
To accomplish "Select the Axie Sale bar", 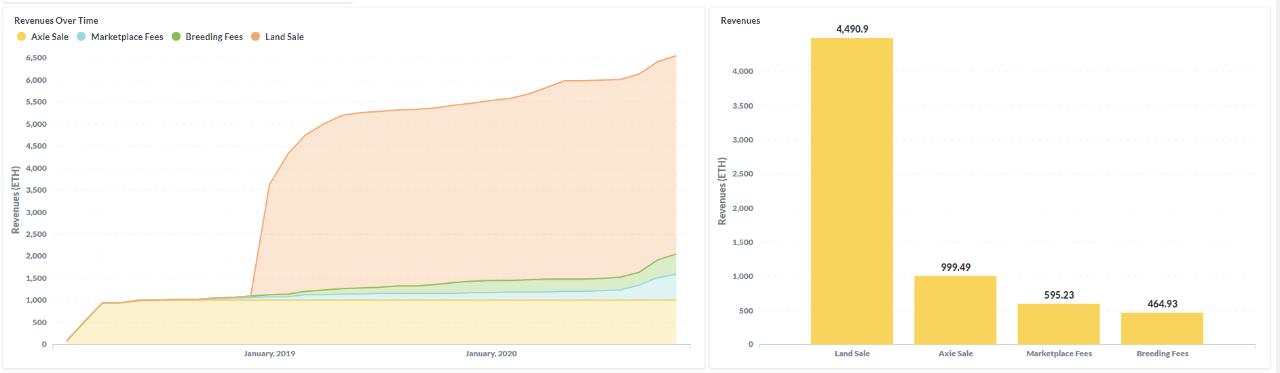I will (955, 310).
